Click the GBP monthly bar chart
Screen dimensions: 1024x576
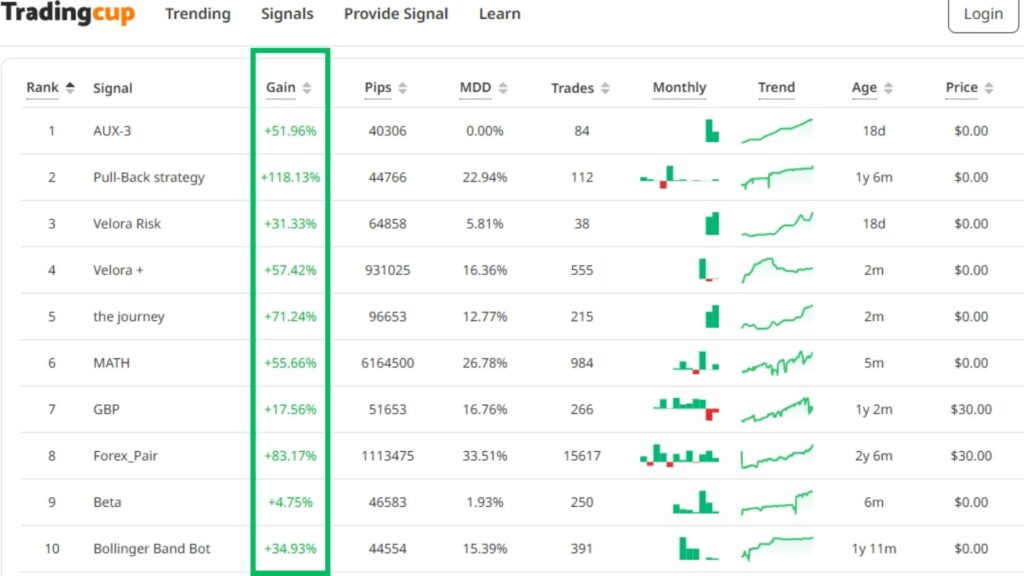point(686,408)
